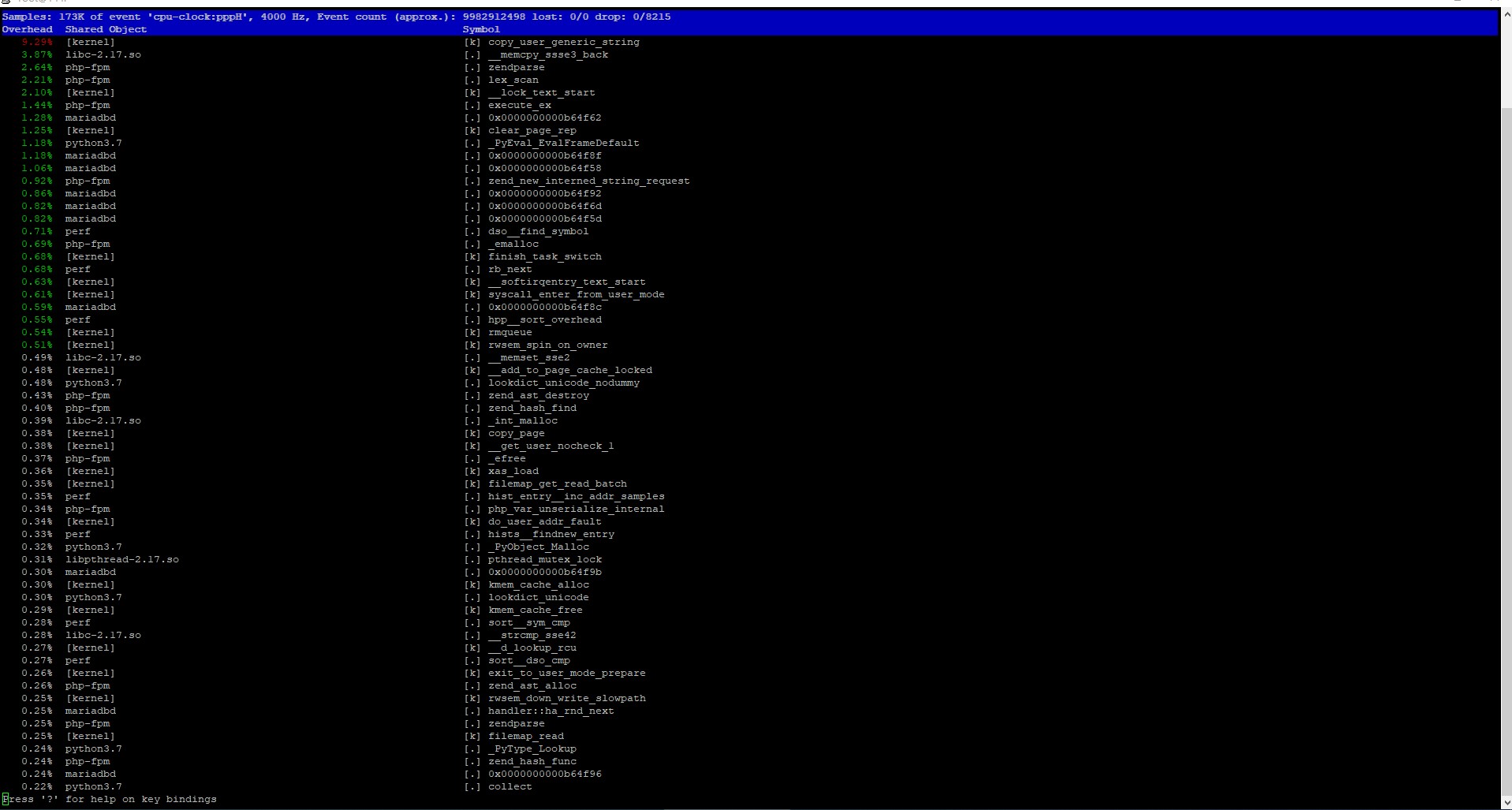Image resolution: width=1512 pixels, height=810 pixels.
Task: Select the _PyEval_EvalFrameDefault symbol row
Action: tap(564, 143)
